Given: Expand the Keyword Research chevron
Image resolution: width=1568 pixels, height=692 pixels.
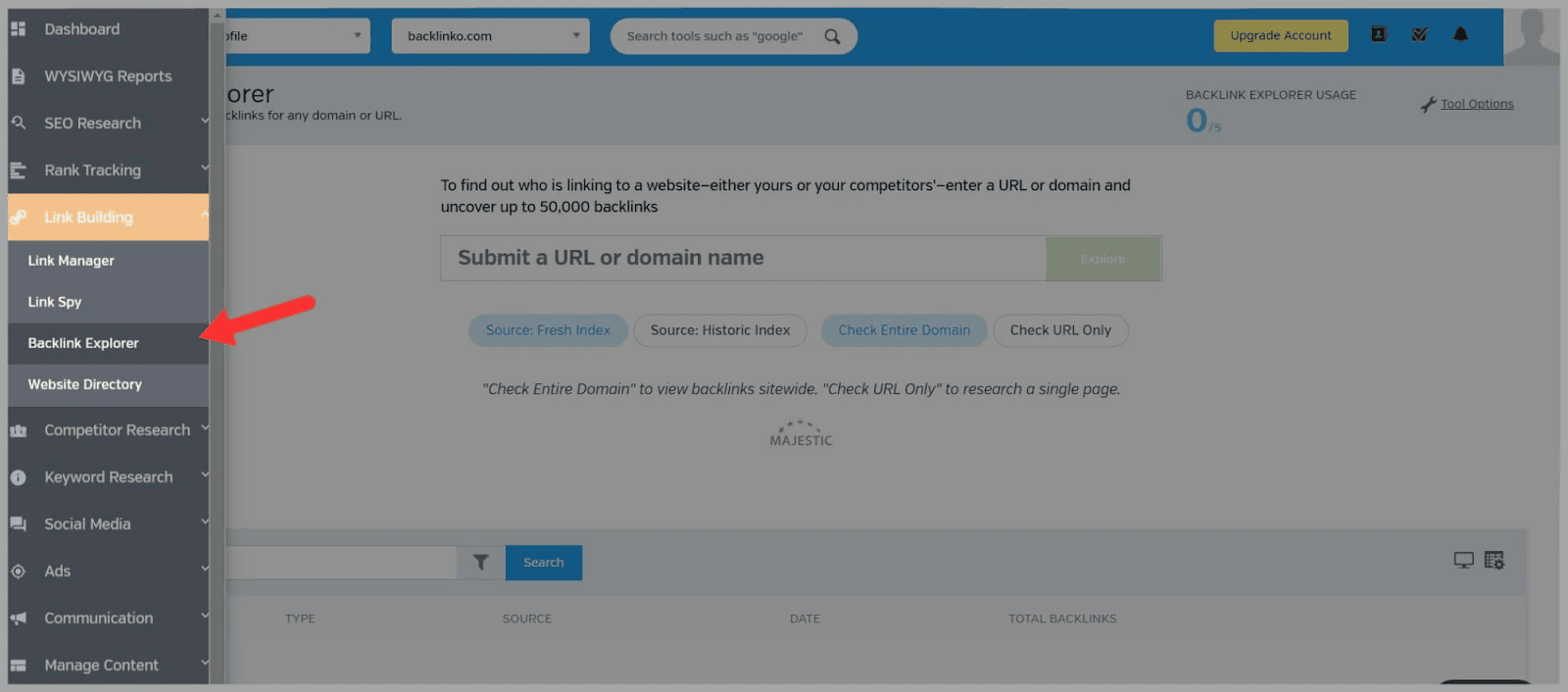Looking at the screenshot, I should [205, 475].
